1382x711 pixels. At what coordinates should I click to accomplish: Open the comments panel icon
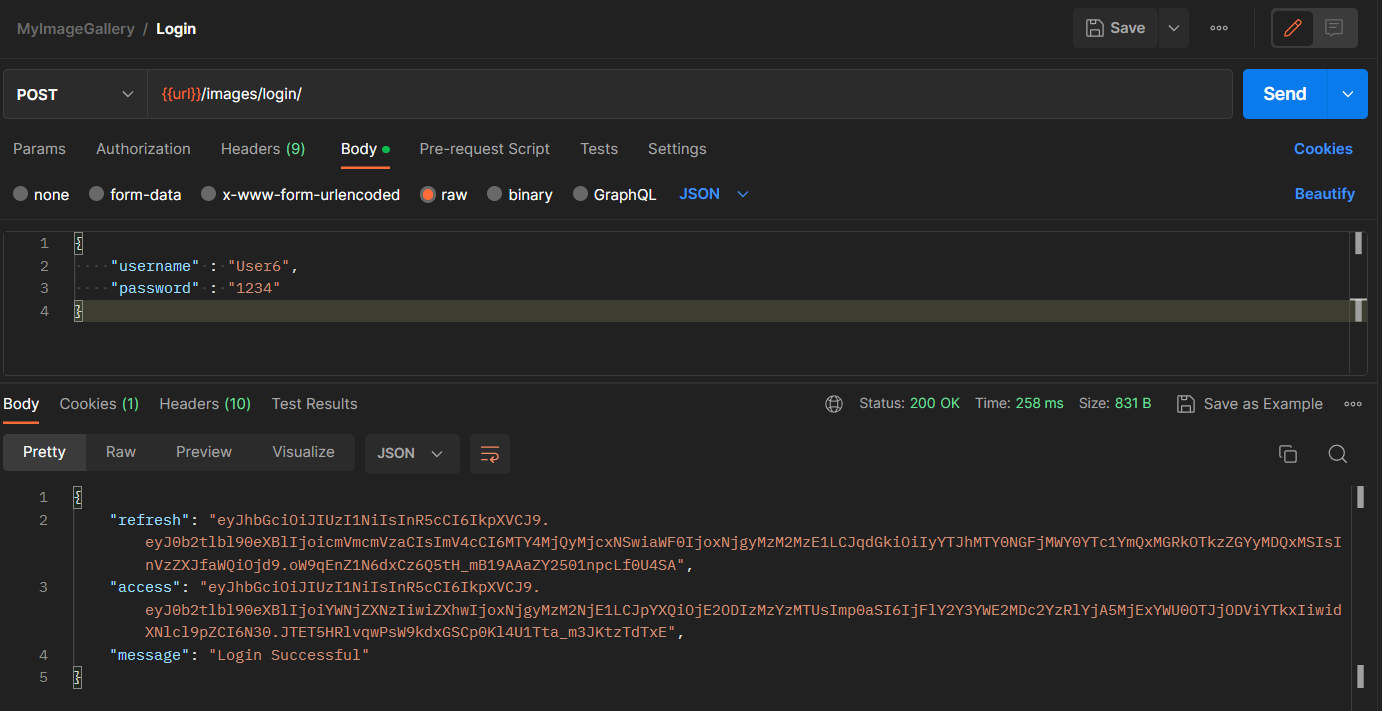pos(1334,28)
